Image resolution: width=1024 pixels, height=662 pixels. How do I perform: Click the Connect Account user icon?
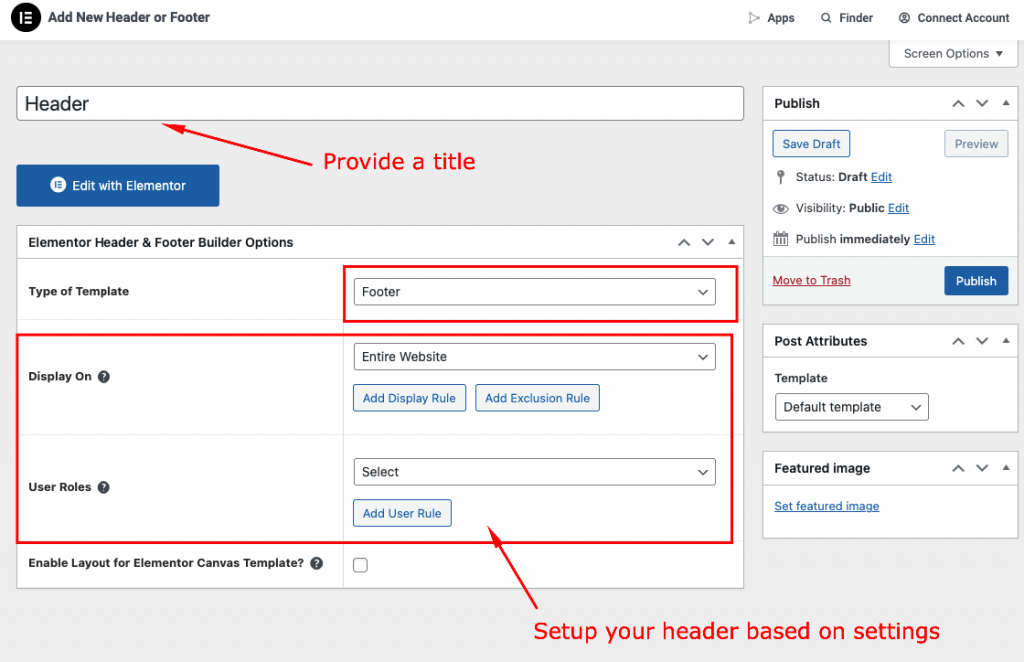coord(904,18)
